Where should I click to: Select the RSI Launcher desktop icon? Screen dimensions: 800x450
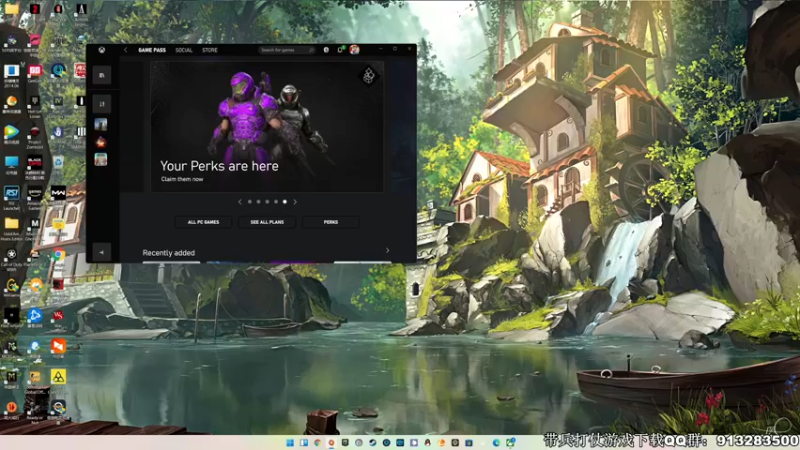click(11, 198)
